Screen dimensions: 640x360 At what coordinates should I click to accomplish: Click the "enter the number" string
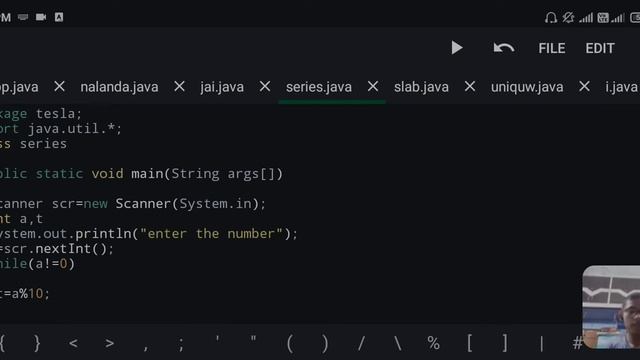211,234
